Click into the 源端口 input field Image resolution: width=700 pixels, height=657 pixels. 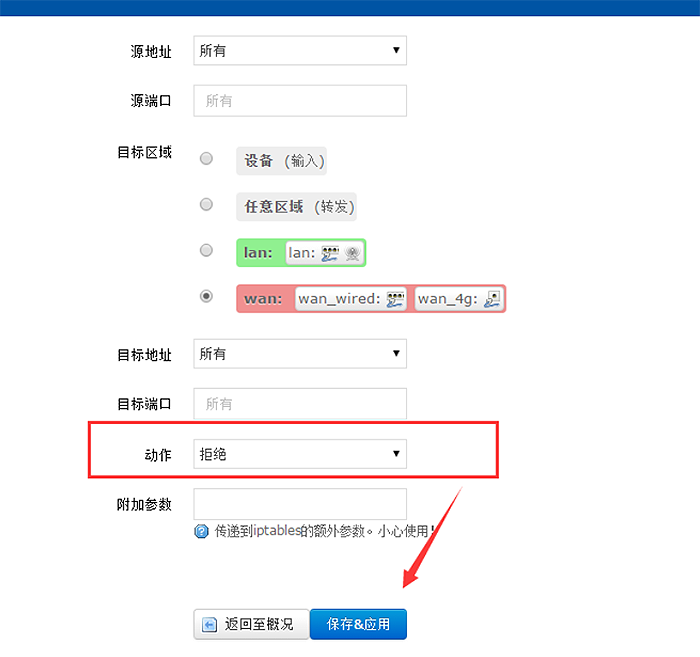coord(300,101)
